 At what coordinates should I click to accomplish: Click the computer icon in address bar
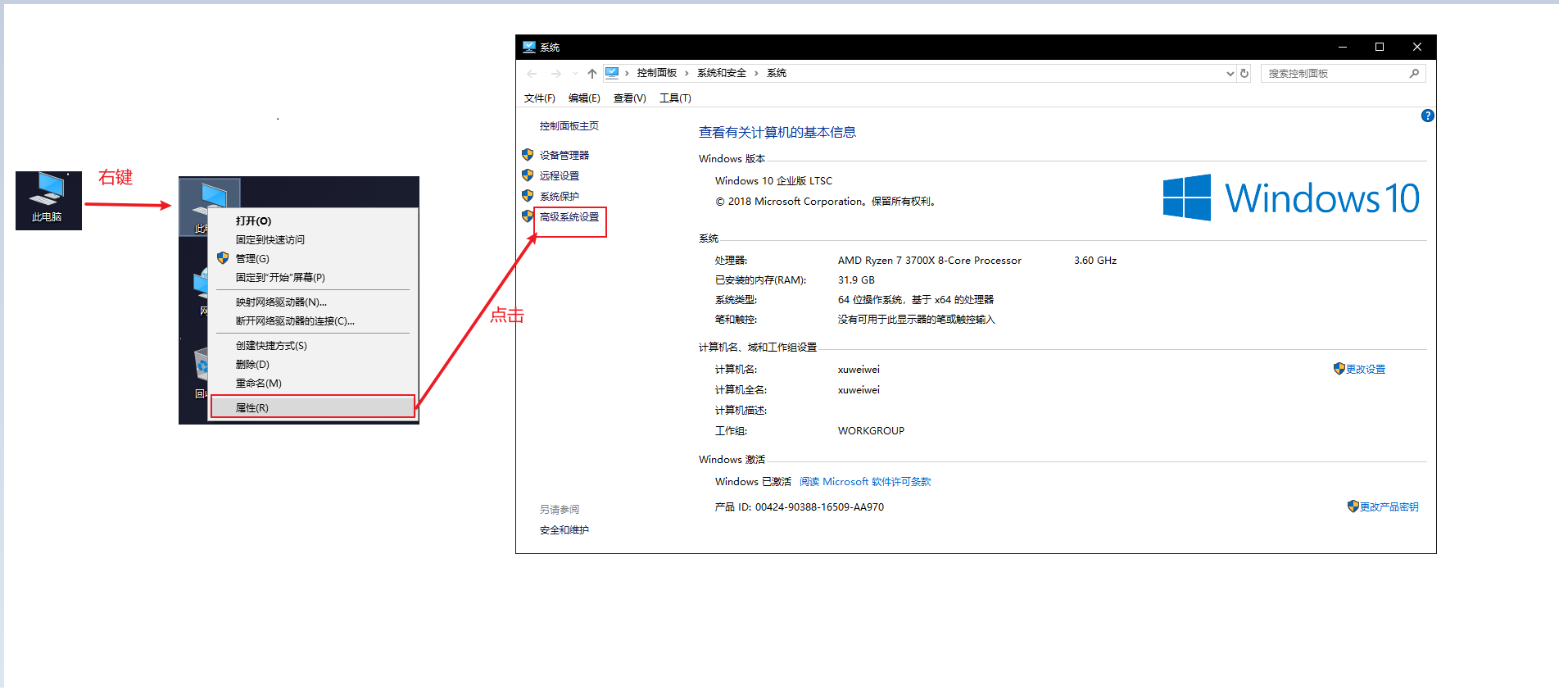612,73
